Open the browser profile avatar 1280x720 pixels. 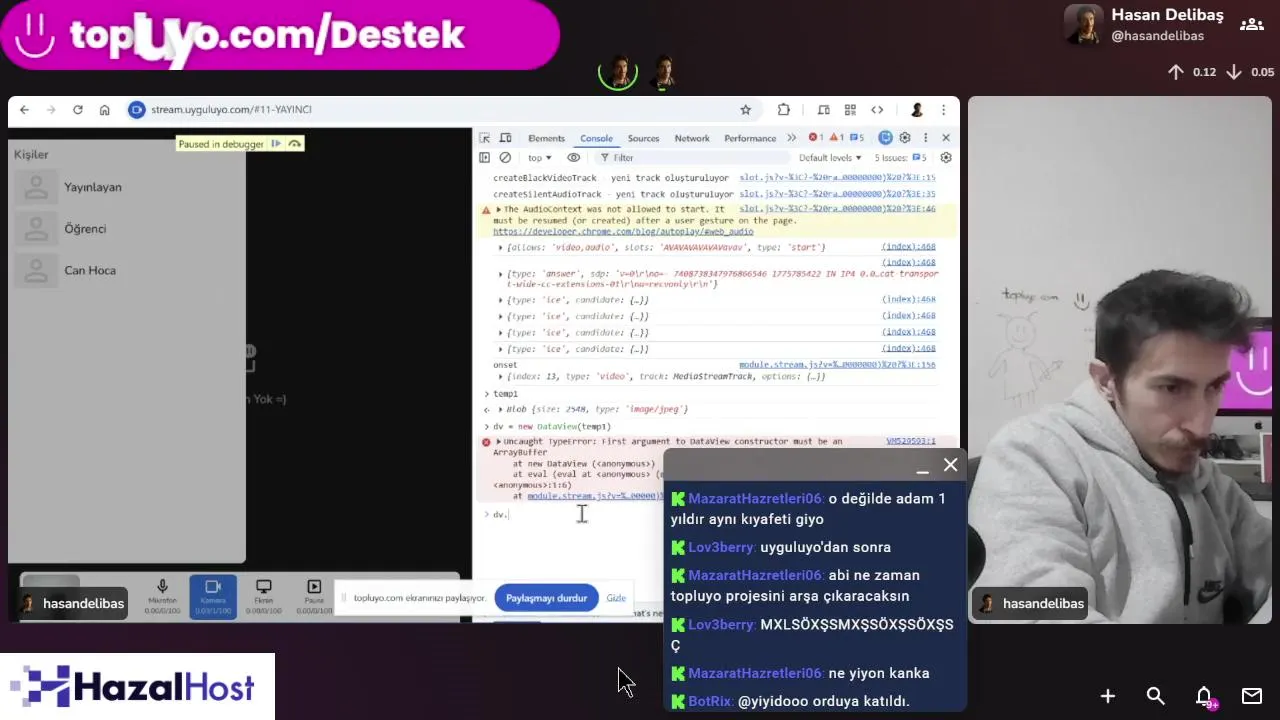917,110
